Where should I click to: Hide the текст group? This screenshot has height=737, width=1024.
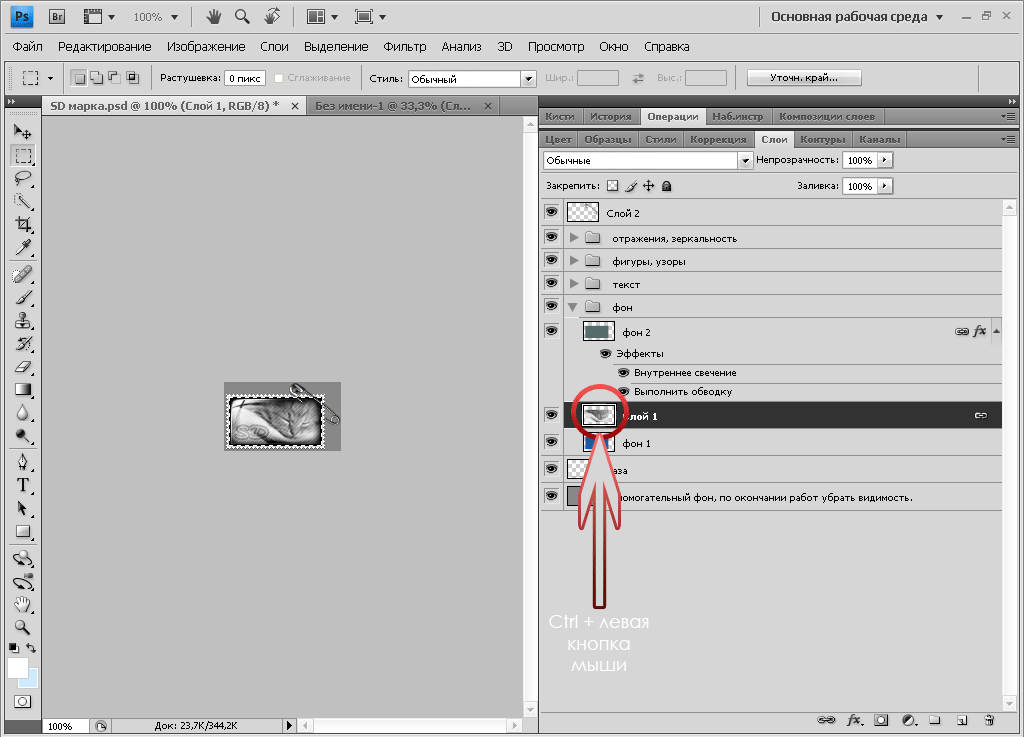(552, 283)
